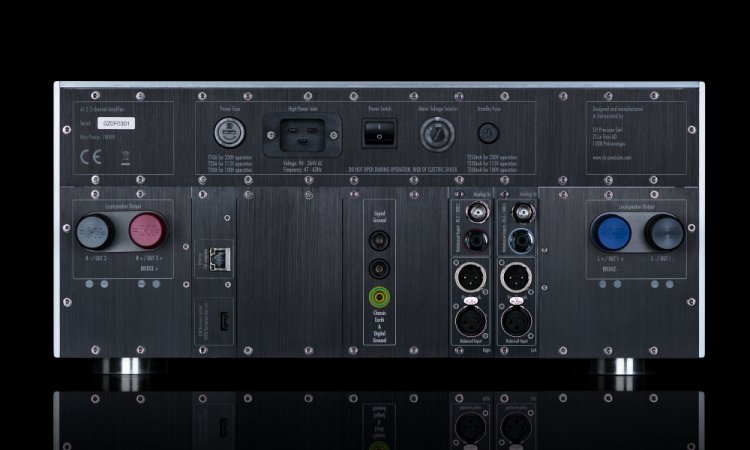
Task: Click the High Power Inlet socket
Action: 302,135
